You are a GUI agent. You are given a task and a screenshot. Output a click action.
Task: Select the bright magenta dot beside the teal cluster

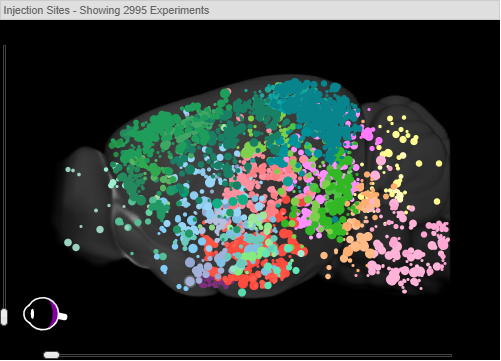(x=367, y=134)
